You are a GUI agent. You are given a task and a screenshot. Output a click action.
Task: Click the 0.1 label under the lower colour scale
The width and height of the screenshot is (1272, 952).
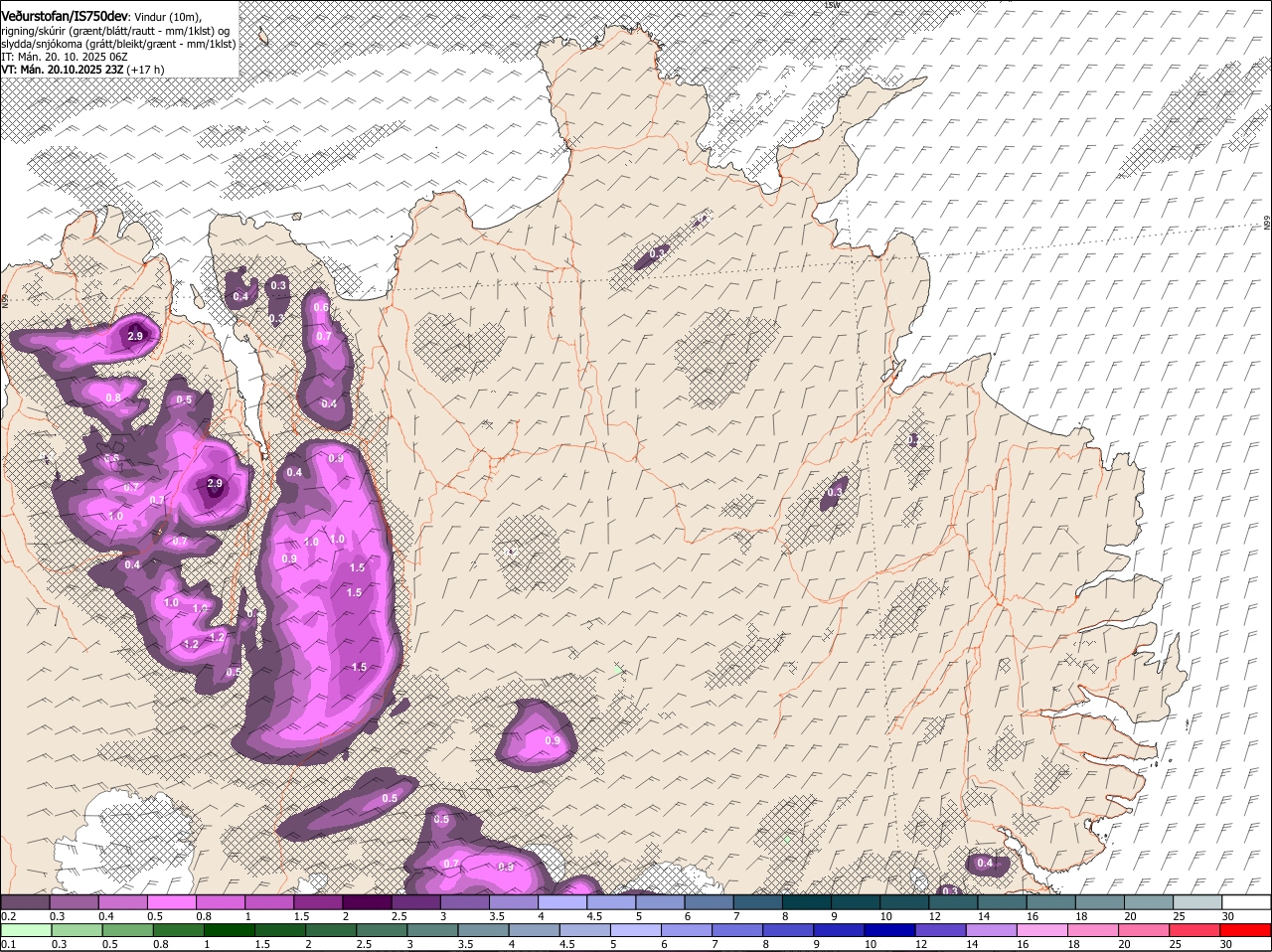tap(8, 945)
